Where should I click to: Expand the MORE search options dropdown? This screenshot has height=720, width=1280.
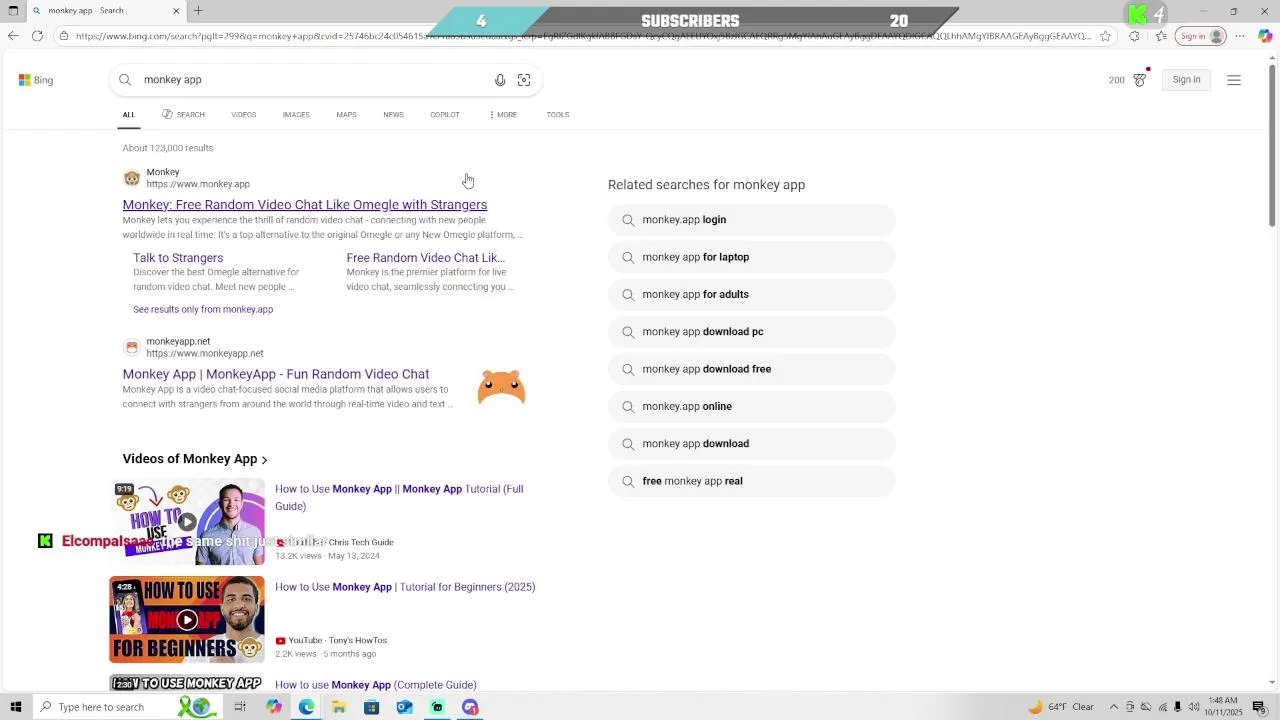503,115
